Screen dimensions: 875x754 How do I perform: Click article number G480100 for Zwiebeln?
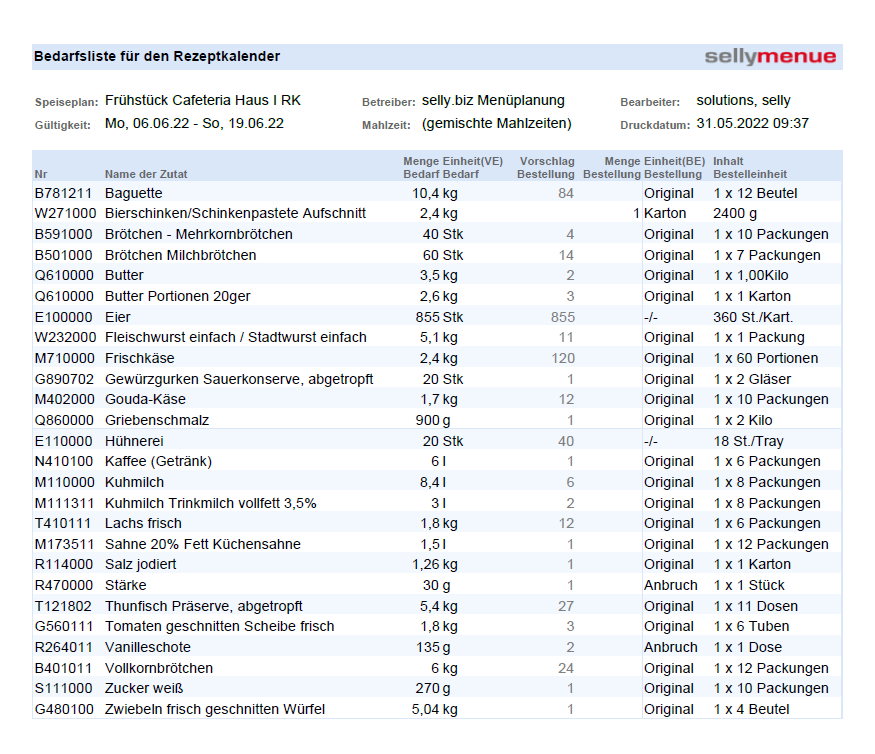point(65,709)
